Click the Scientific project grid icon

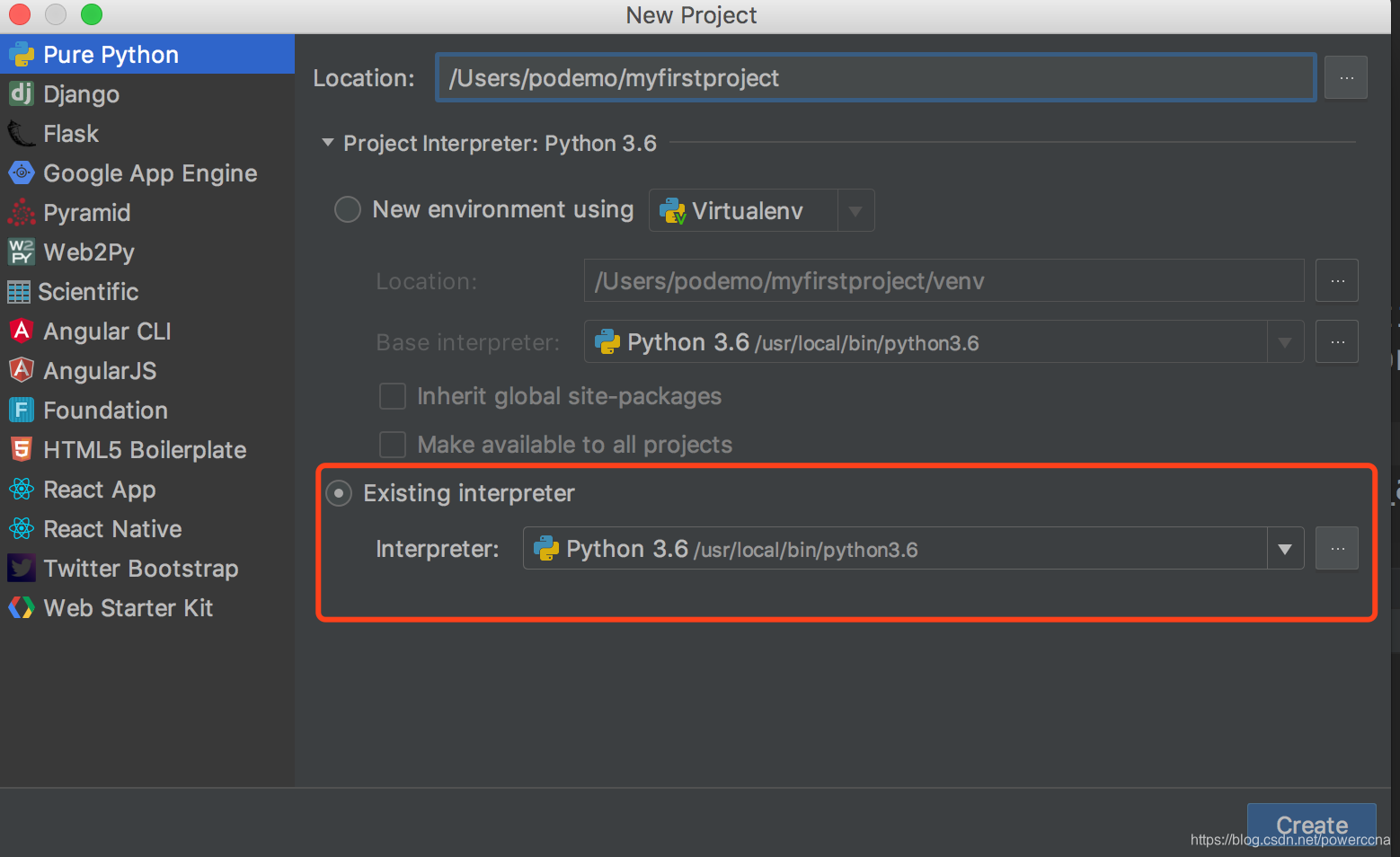[x=19, y=292]
